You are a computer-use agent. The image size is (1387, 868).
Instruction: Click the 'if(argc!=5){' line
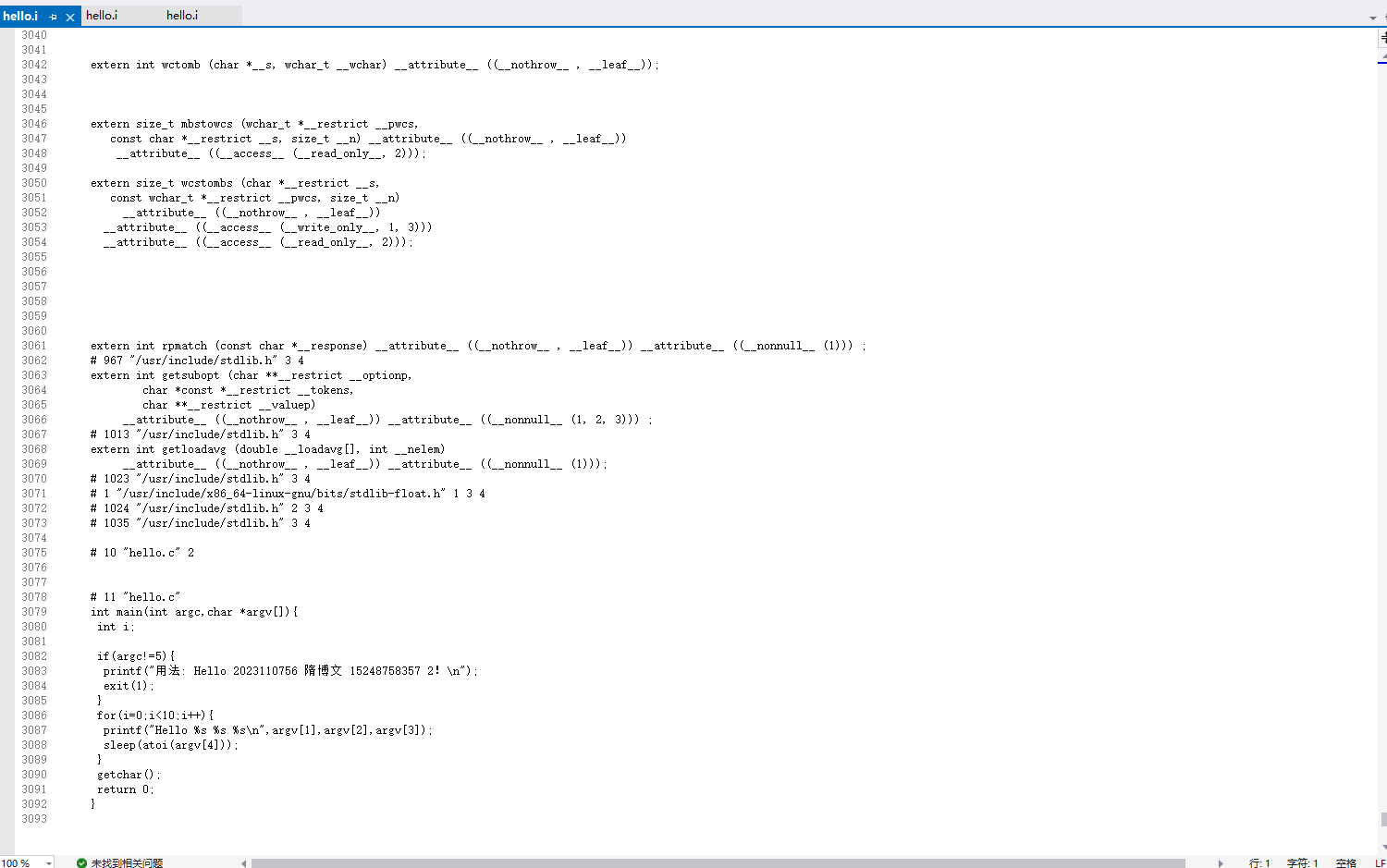click(x=136, y=656)
